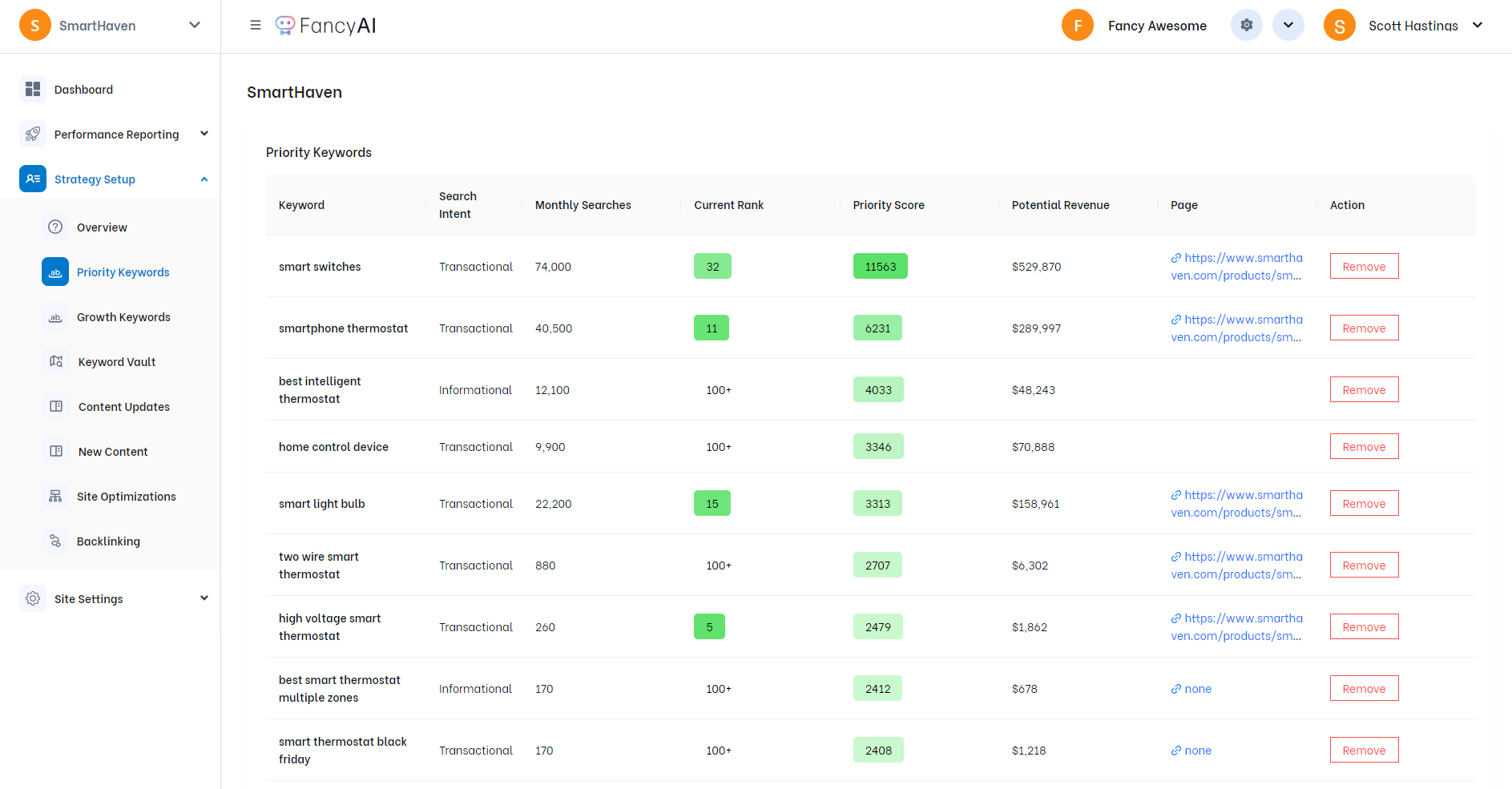Open Growth Keywords in sidebar
1512x789 pixels.
(123, 317)
